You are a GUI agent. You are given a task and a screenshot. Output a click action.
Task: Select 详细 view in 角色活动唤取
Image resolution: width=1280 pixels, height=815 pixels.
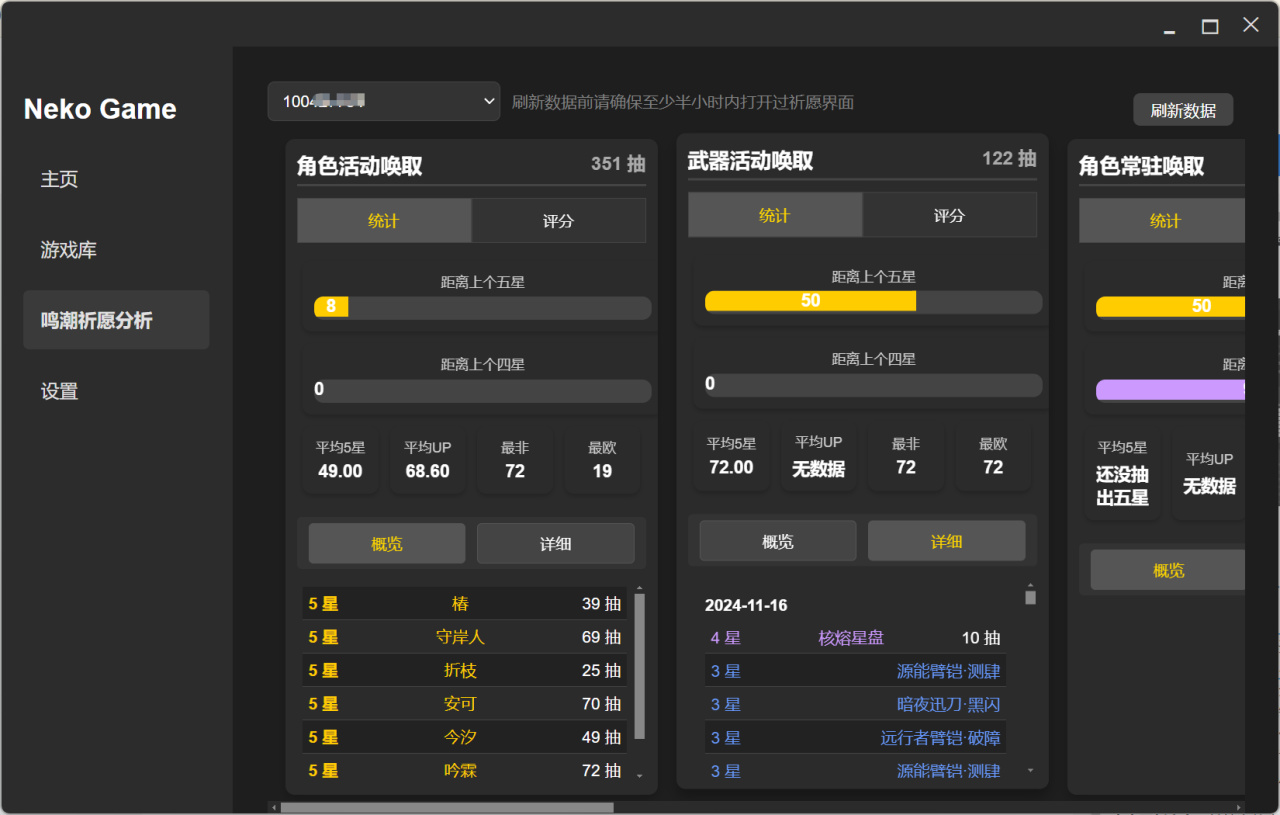point(555,543)
